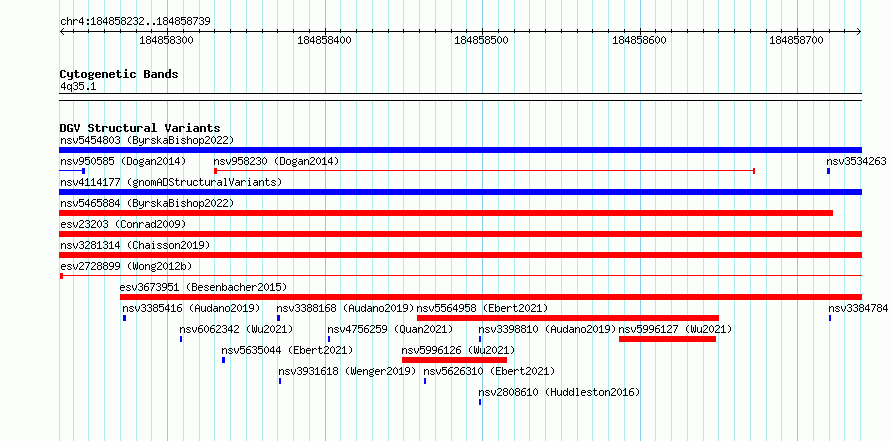The image size is (890, 441).
Task: Select the blue nsv5626310 marker
Action: 425,381
